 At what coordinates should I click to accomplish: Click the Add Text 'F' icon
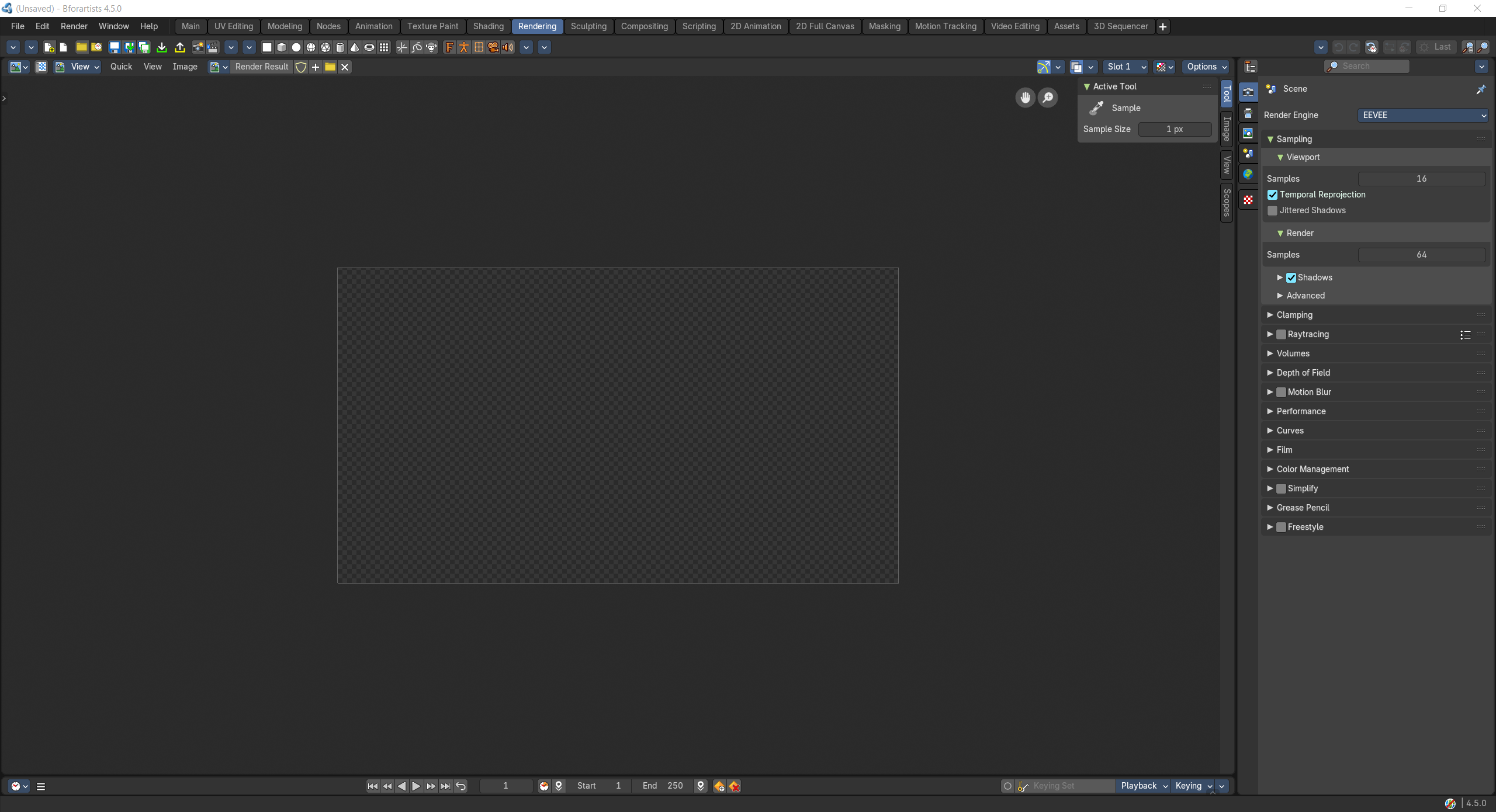tap(449, 47)
